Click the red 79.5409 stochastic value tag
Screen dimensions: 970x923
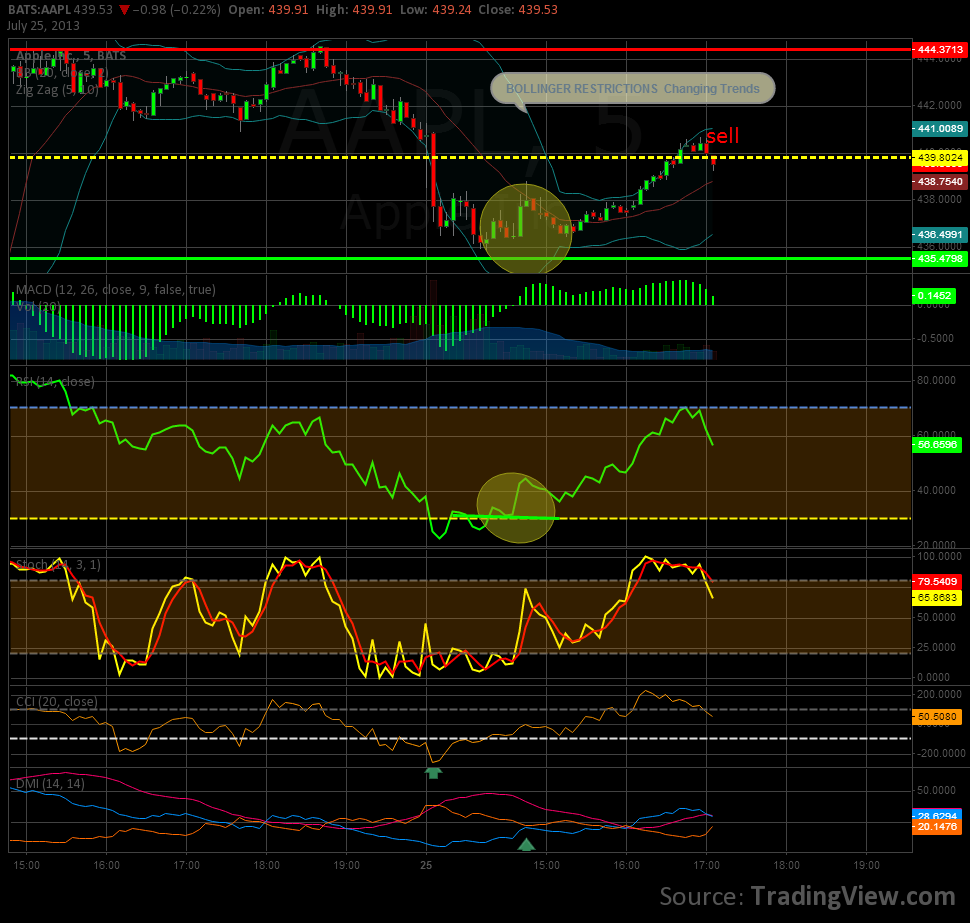point(937,582)
